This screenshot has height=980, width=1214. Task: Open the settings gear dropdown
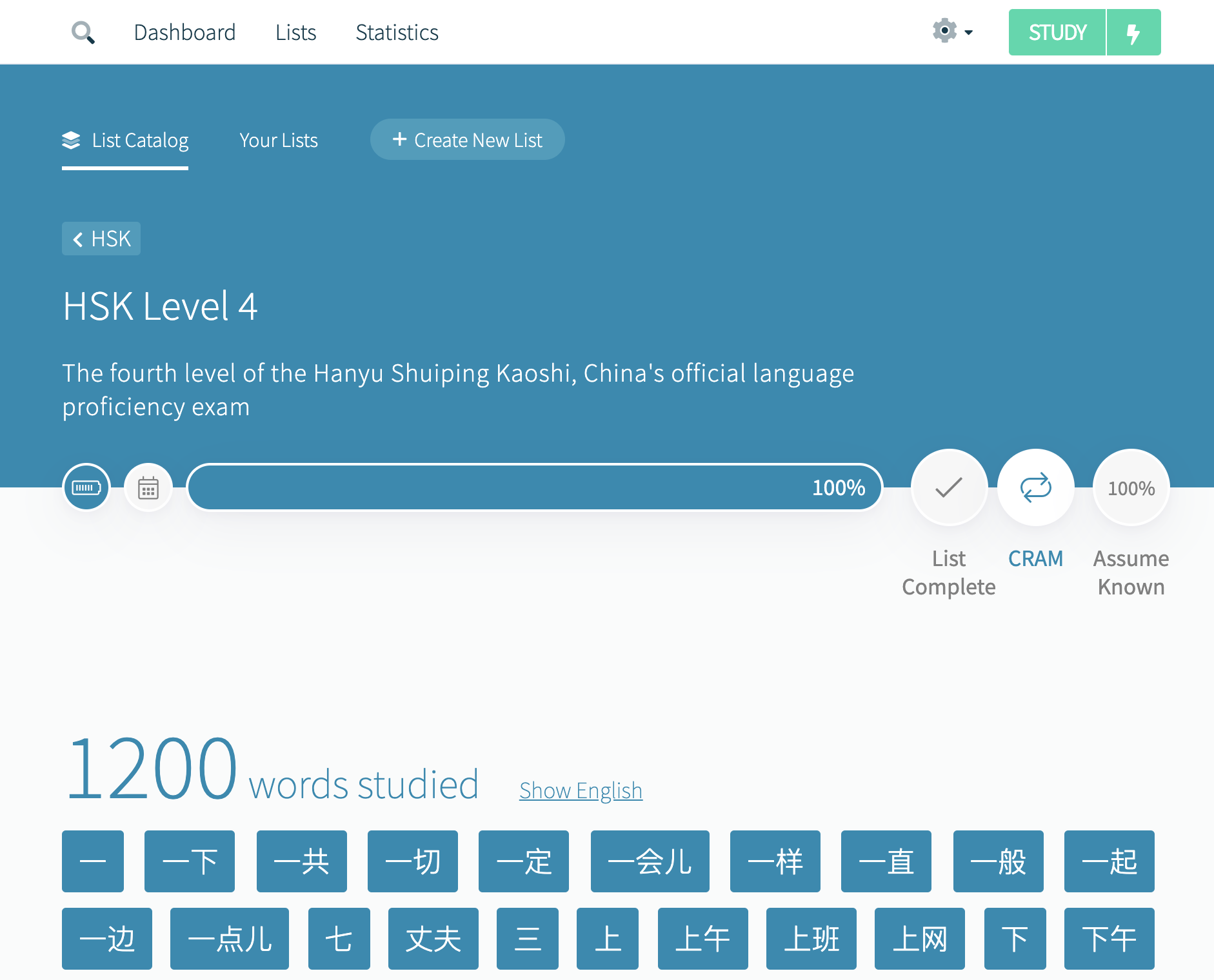tap(952, 31)
